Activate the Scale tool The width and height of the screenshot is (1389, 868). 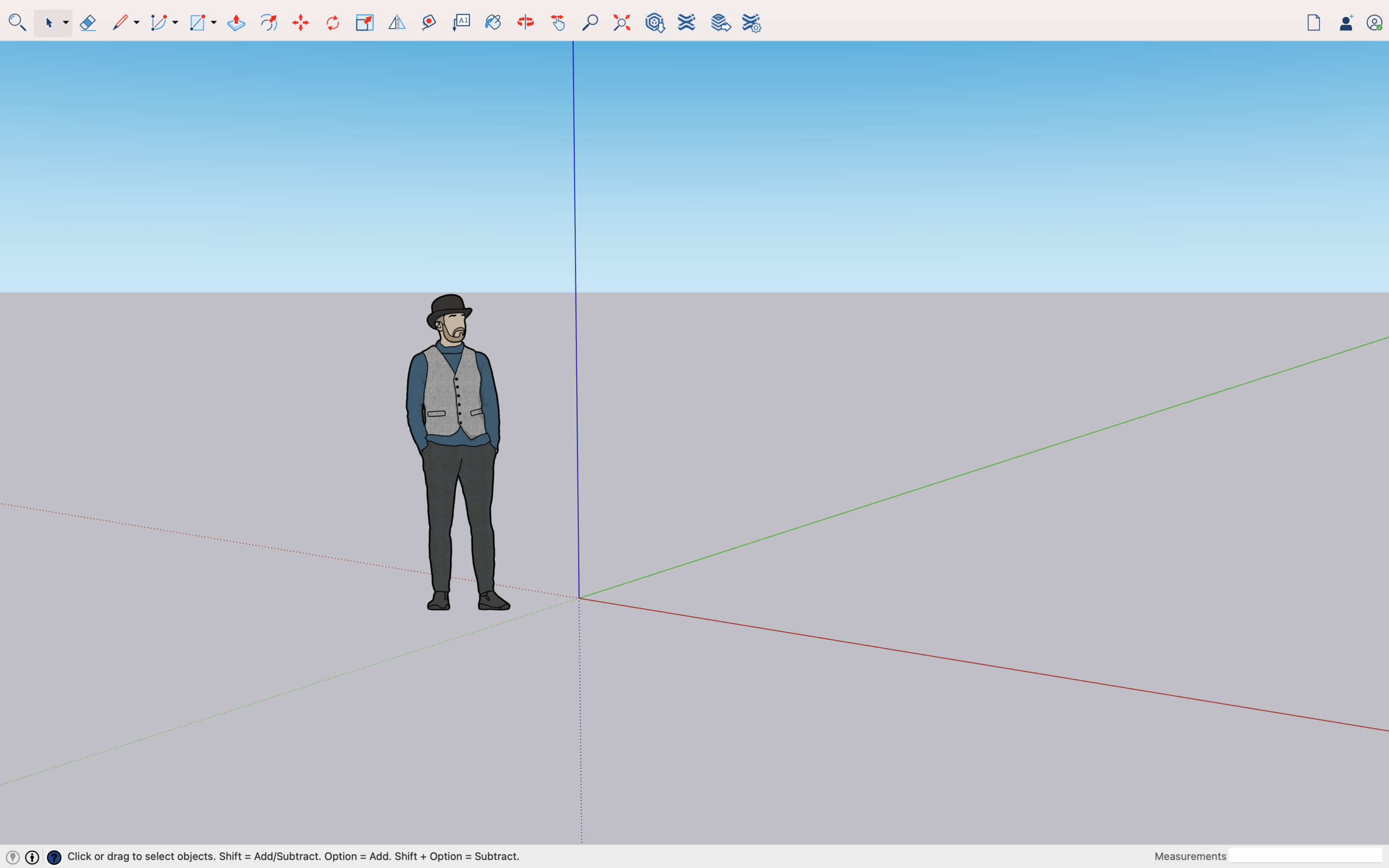pos(365,23)
